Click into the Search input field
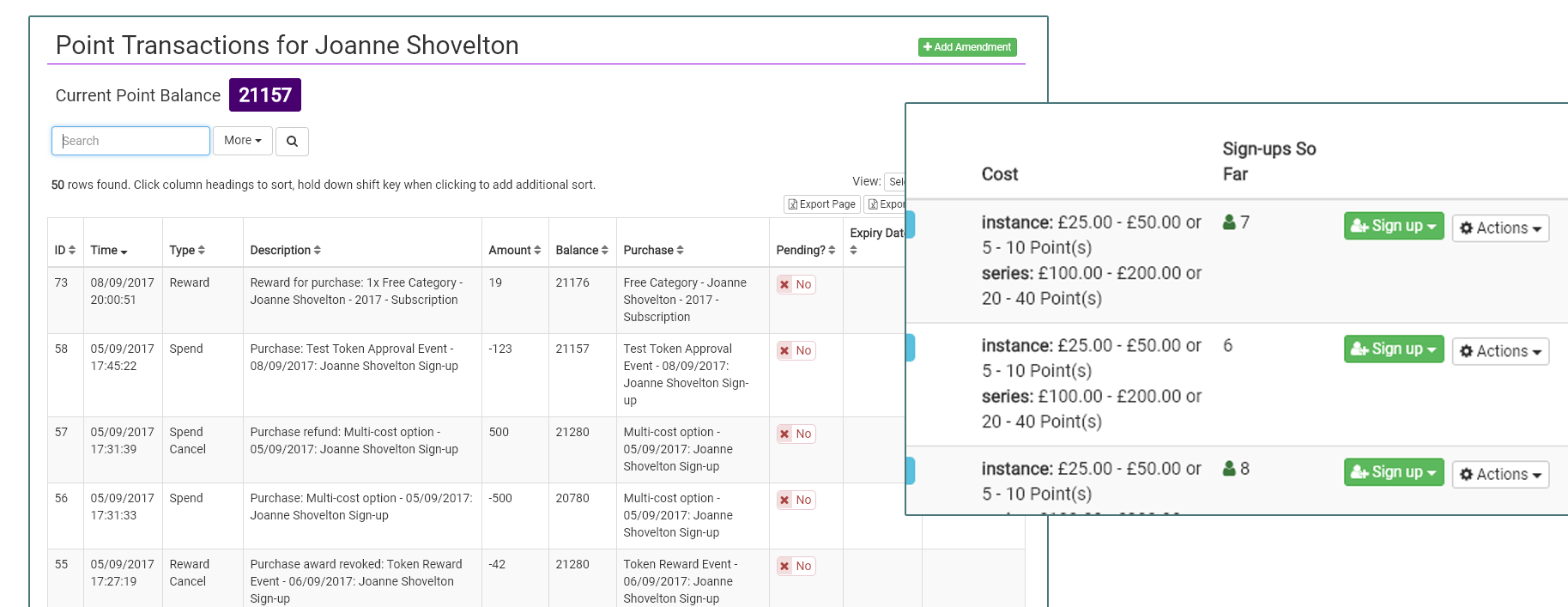This screenshot has height=607, width=1568. (x=130, y=141)
